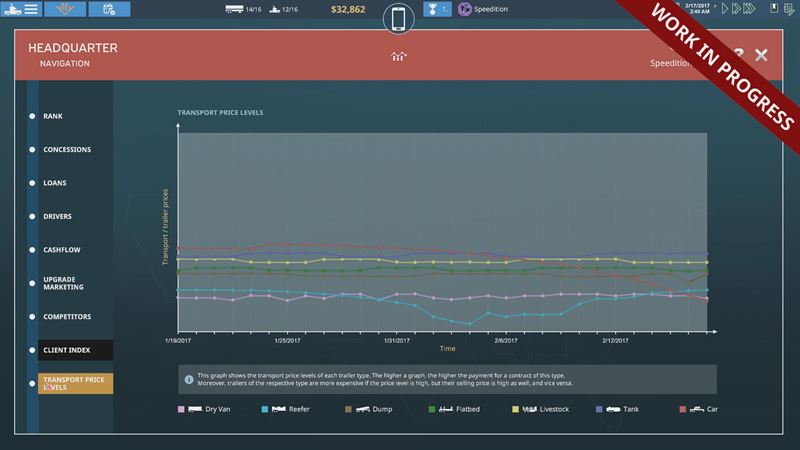Click the truck menu button top-left

(21, 10)
